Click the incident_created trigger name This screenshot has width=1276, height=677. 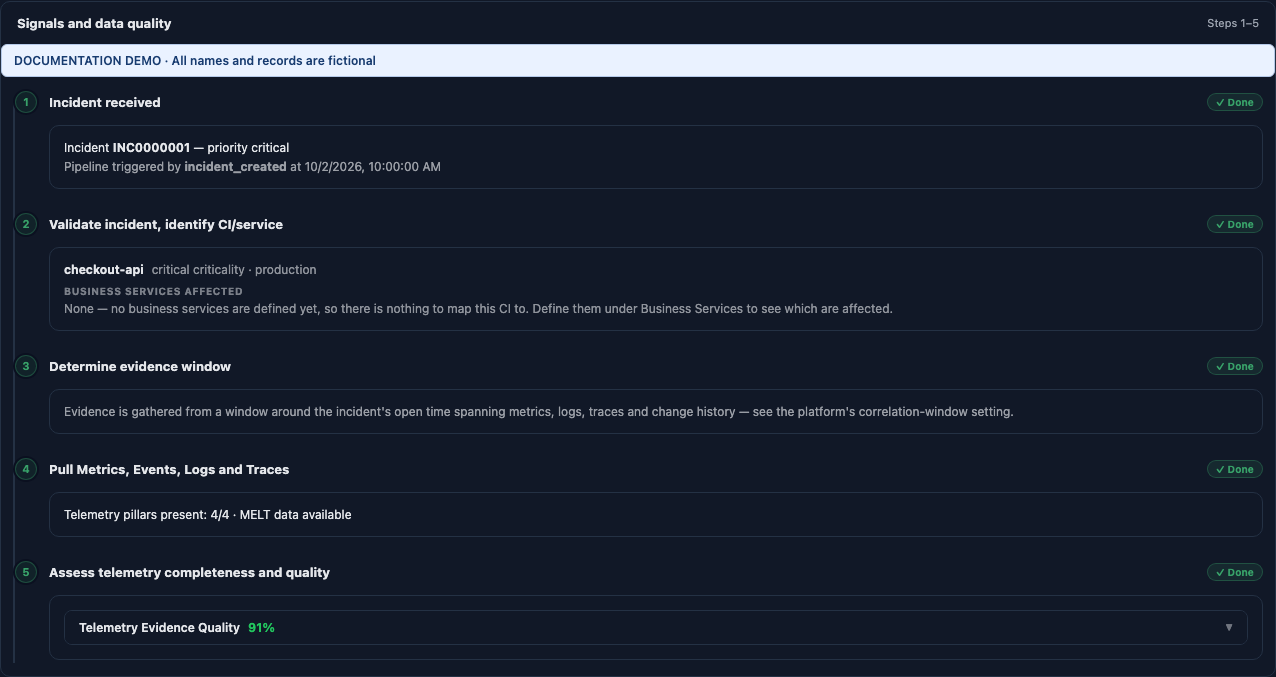coord(235,167)
